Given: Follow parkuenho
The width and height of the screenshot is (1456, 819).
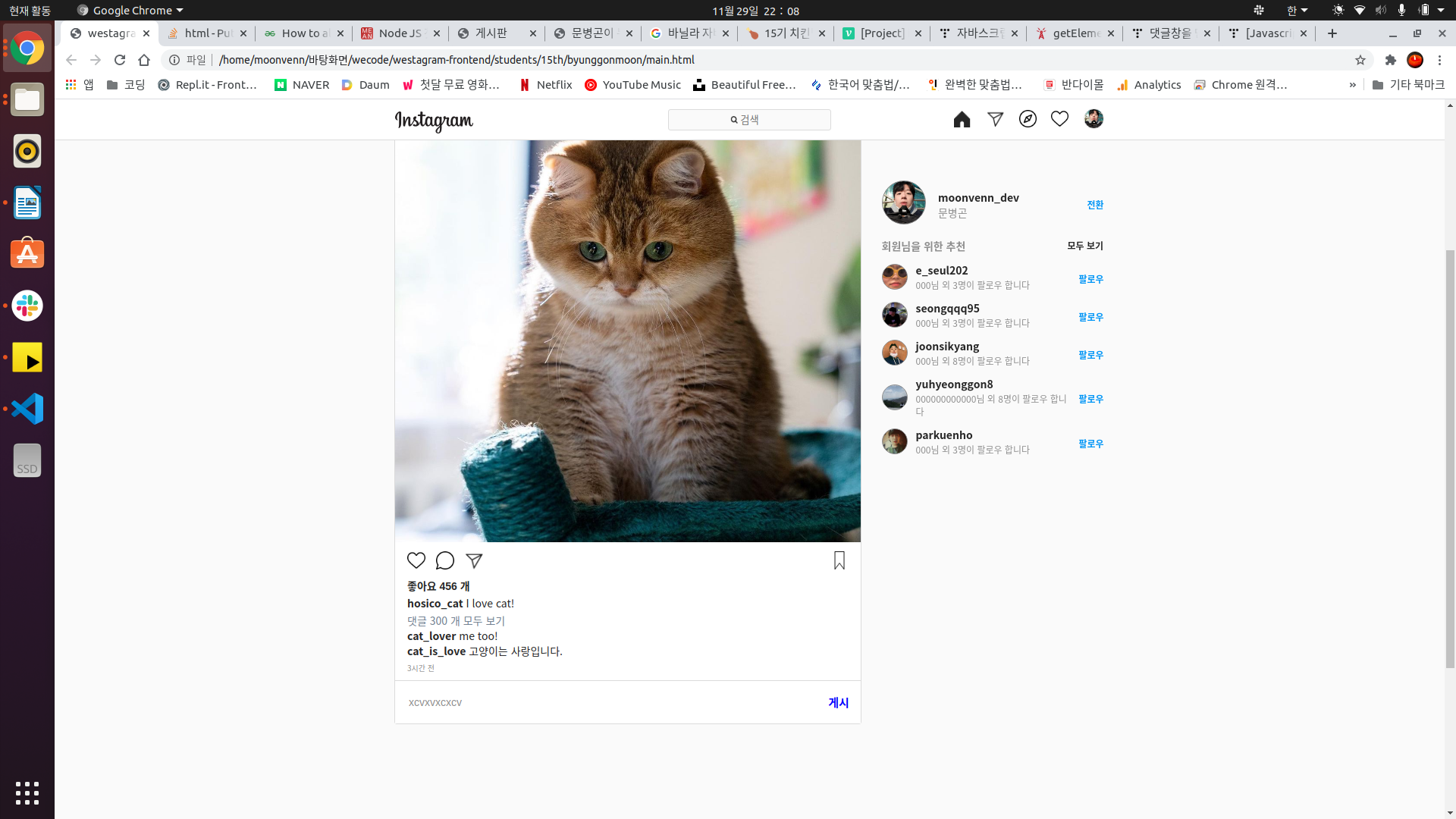Looking at the screenshot, I should pyautogui.click(x=1090, y=444).
